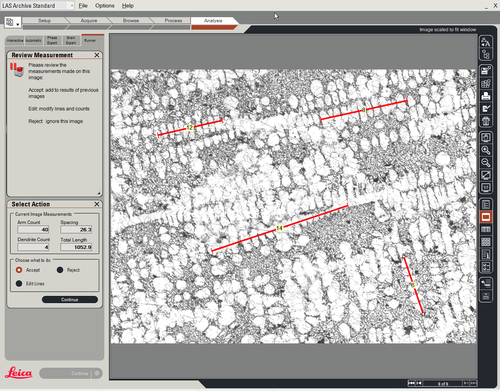Click the edit/checkmark note icon in right toolbar
The width and height of the screenshot is (500, 391).
click(486, 109)
